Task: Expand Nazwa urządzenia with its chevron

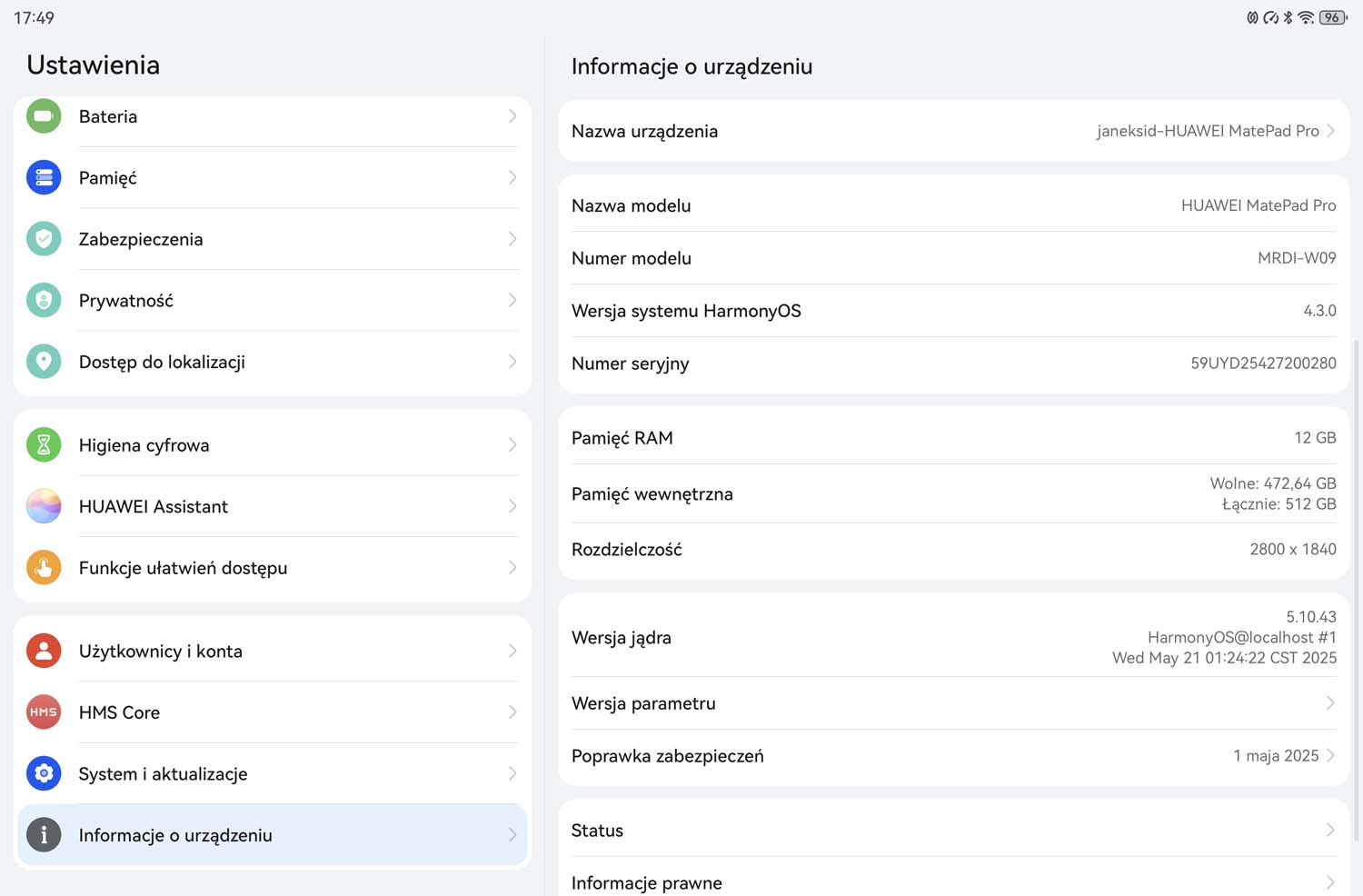Action: pyautogui.click(x=1330, y=131)
